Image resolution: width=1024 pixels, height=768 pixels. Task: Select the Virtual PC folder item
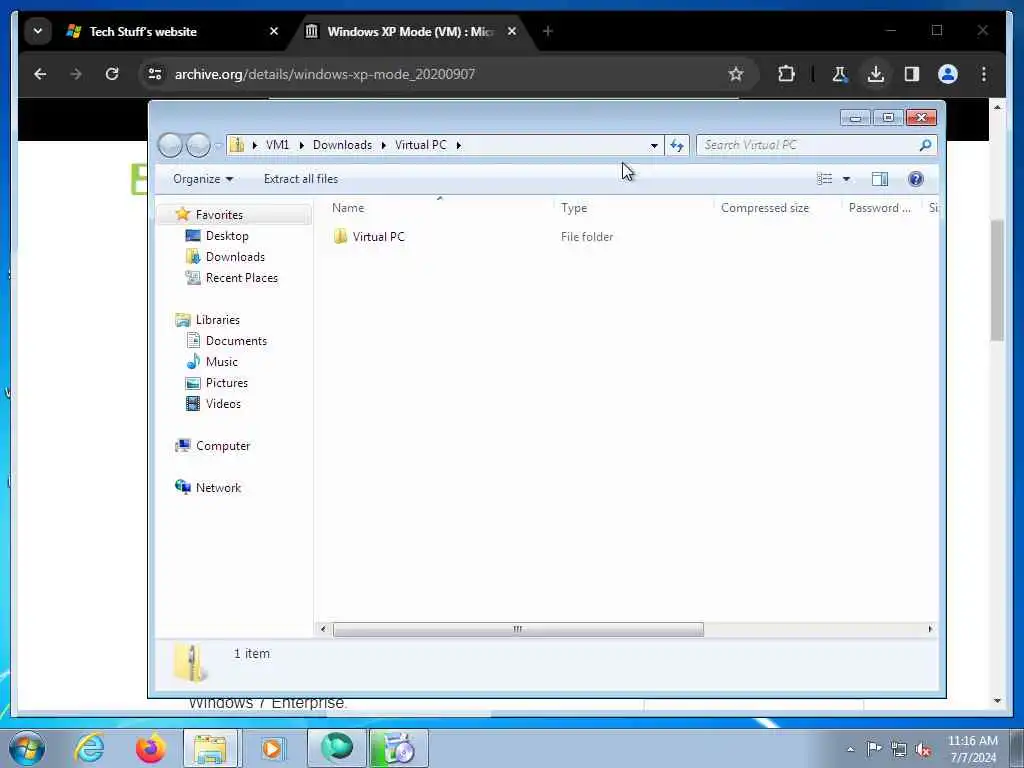point(378,236)
